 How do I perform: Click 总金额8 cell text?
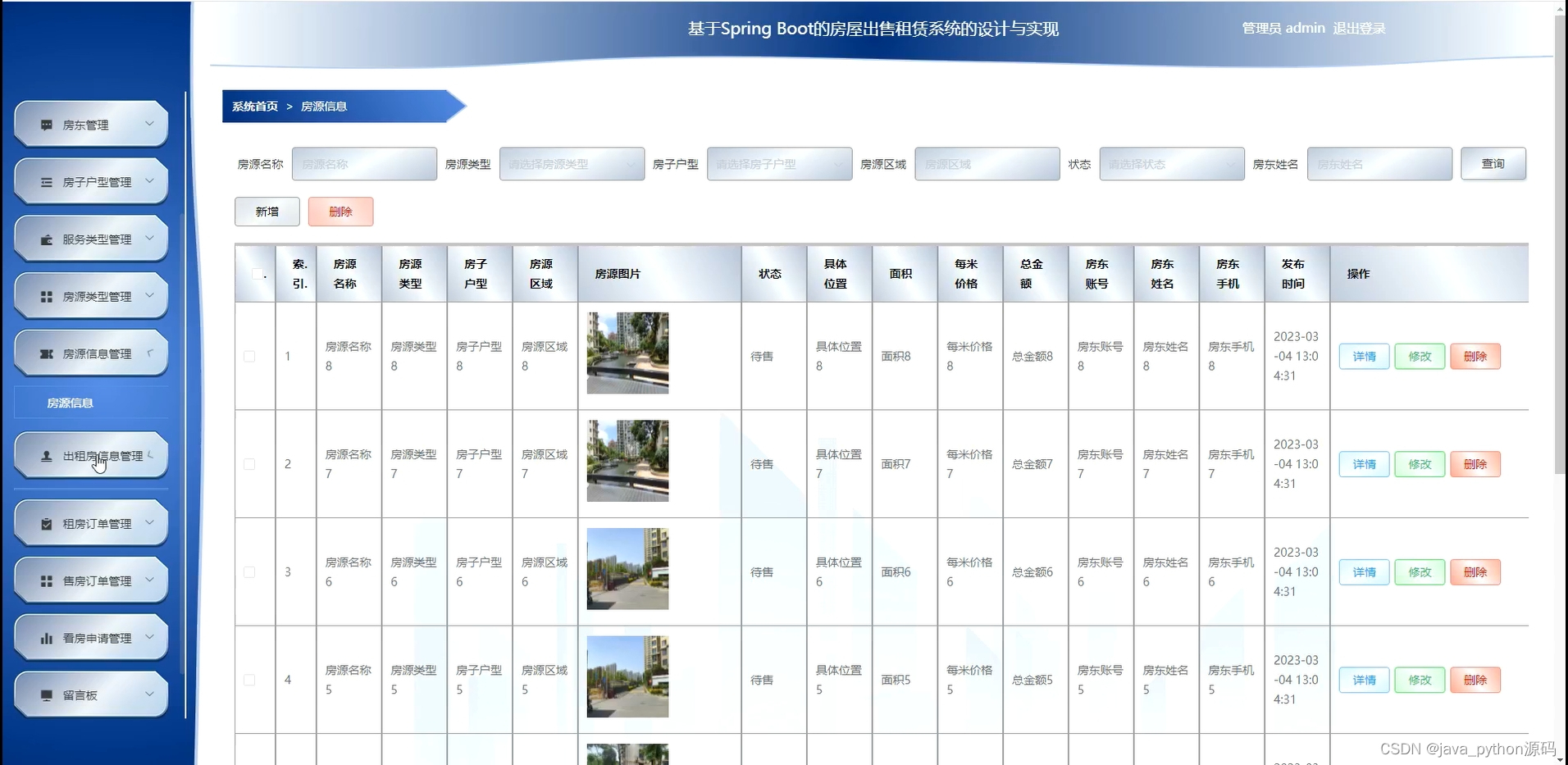pos(1032,357)
